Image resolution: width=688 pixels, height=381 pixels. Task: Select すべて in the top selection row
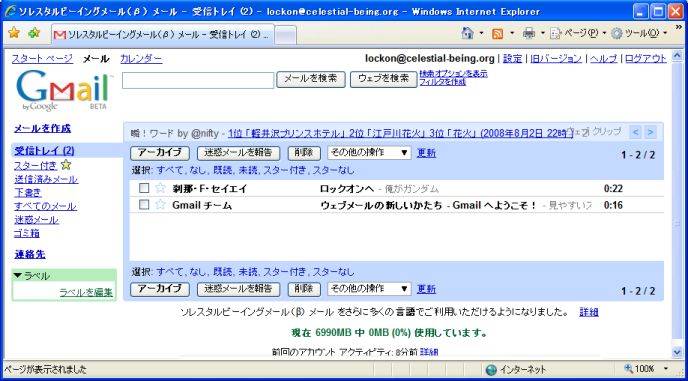(169, 170)
